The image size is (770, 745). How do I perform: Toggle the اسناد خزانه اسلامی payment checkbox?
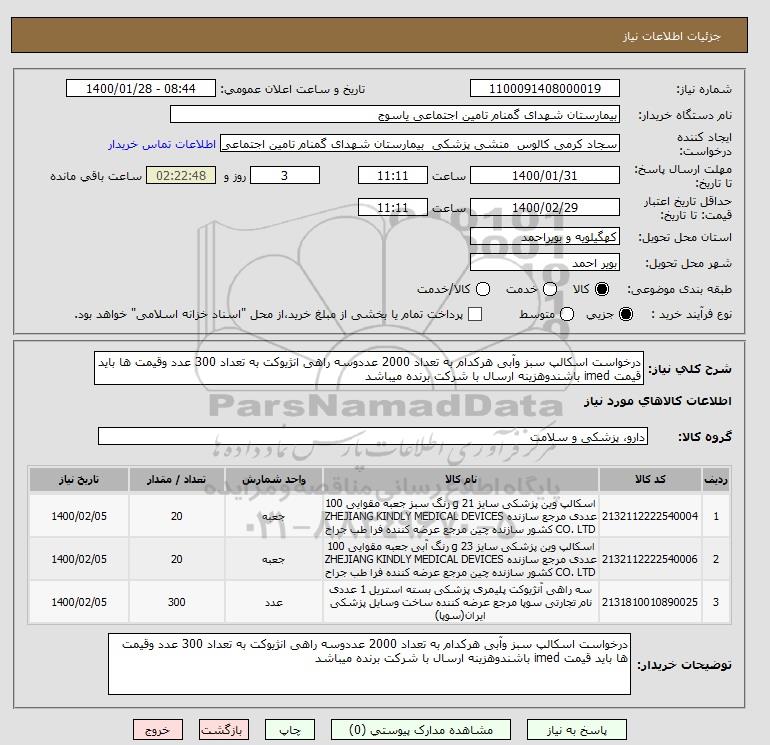click(x=475, y=314)
